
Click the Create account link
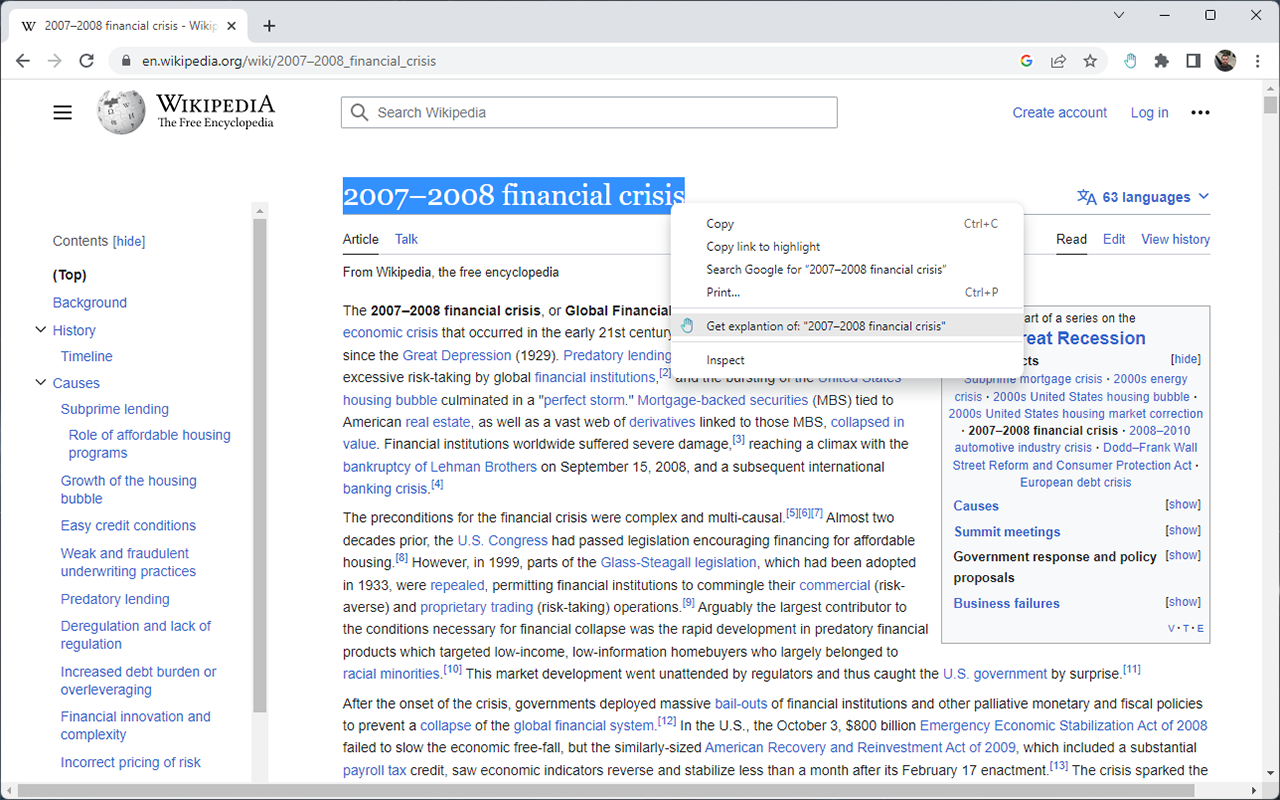pos(1059,112)
